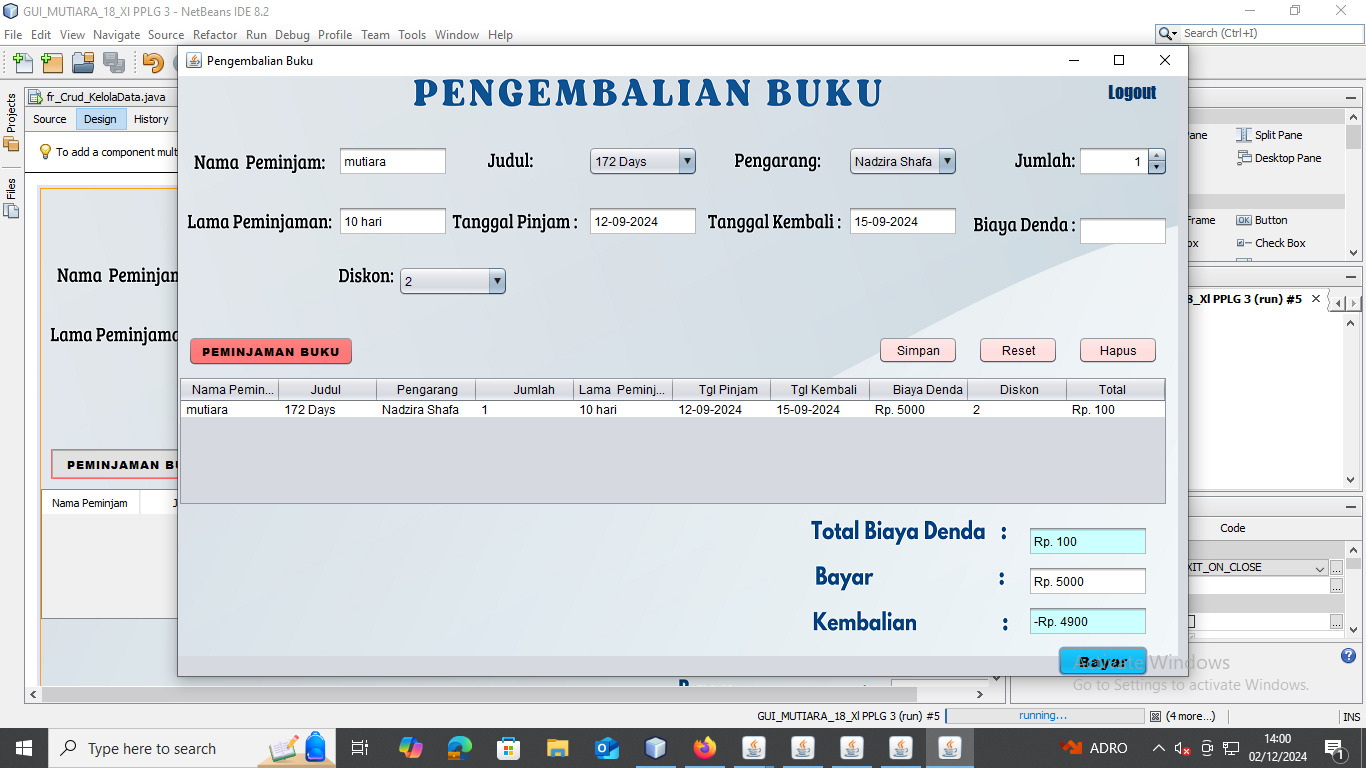Click inside the Nama Peminjam text field
Viewport: 1366px width, 768px height.
(x=392, y=160)
